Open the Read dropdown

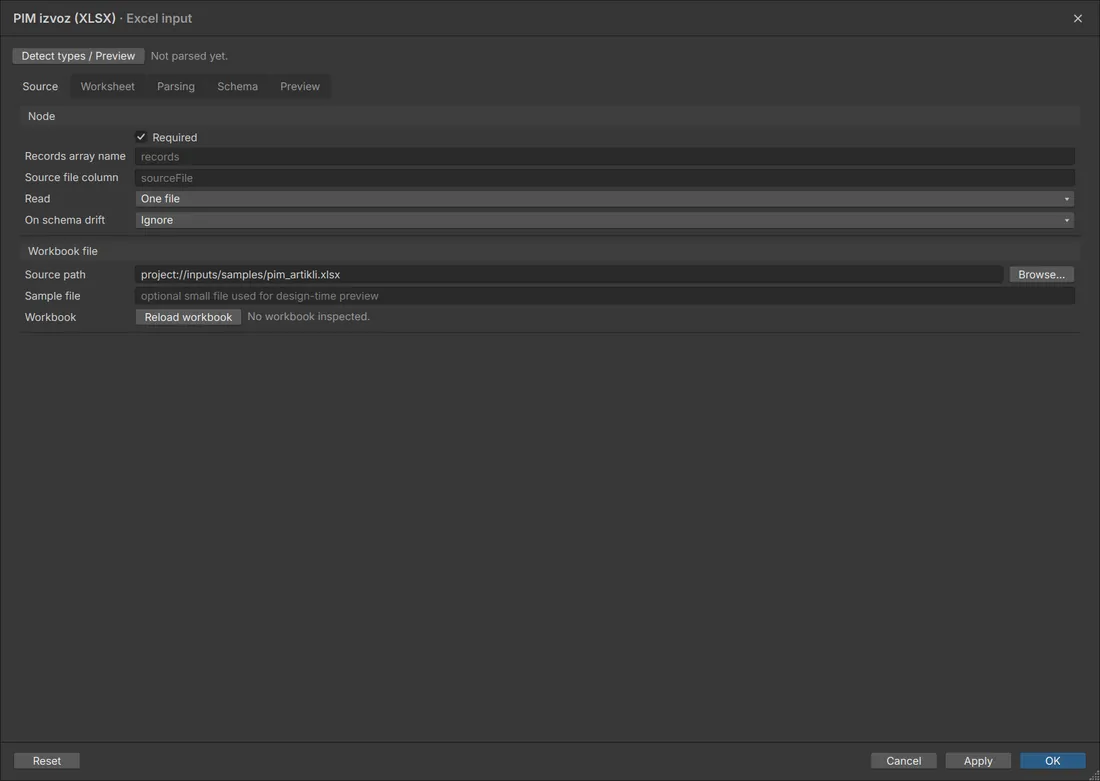(x=604, y=199)
